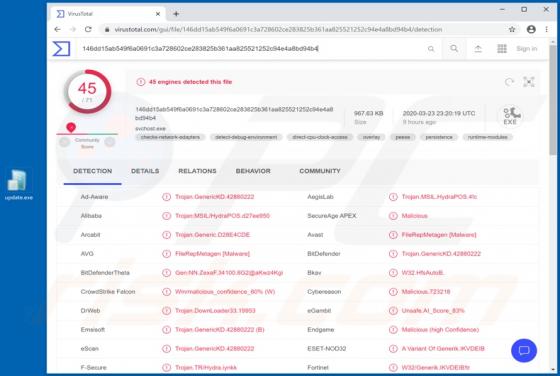Open the COMMUNITY tab
The image size is (560, 376).
[320, 171]
